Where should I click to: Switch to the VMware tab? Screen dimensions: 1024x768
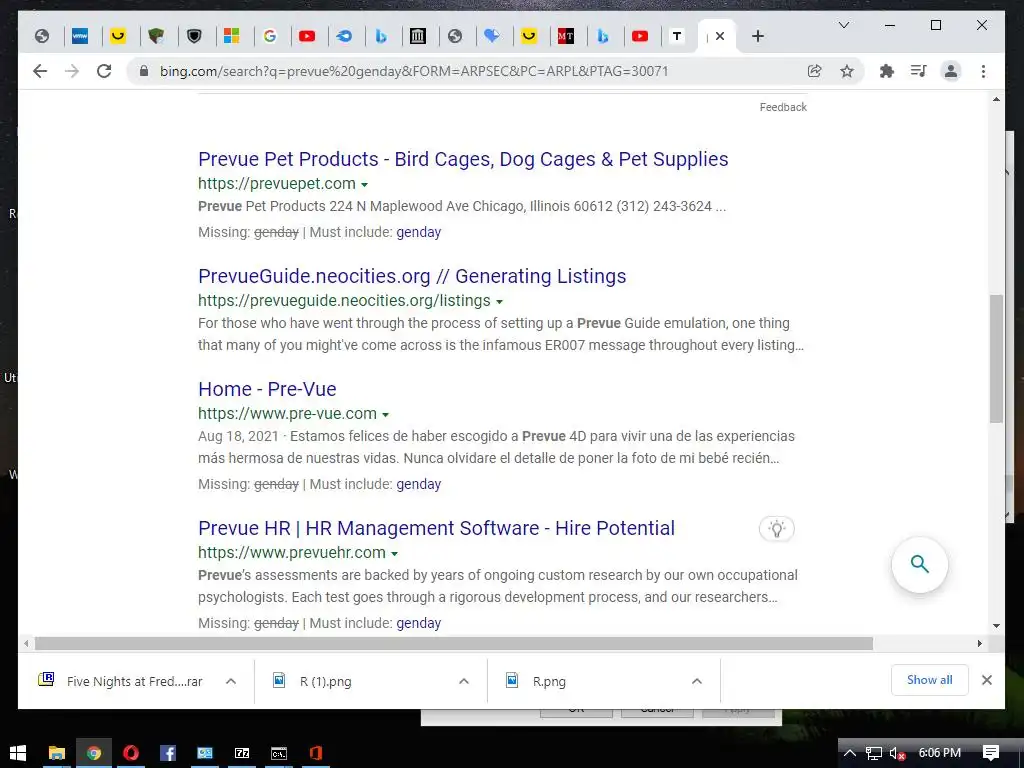tap(80, 37)
